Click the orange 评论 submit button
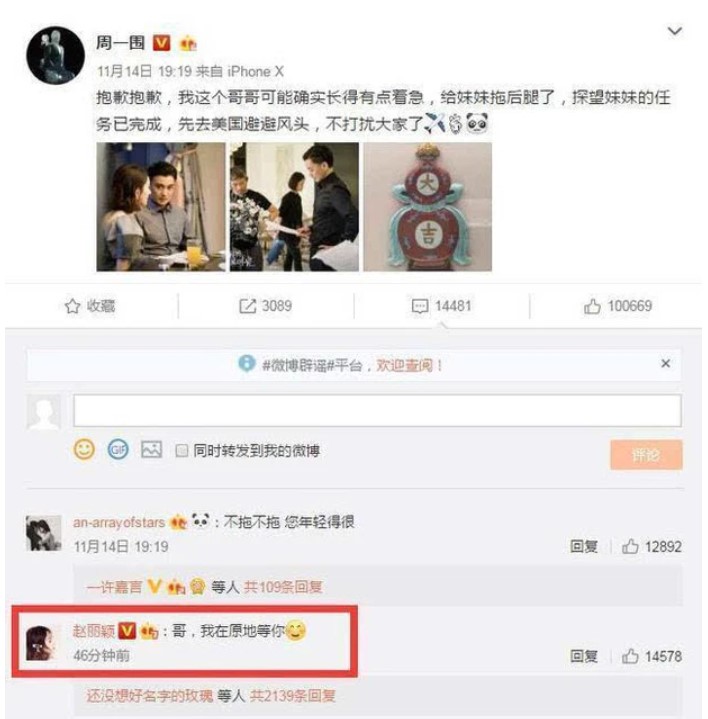 [x=646, y=455]
